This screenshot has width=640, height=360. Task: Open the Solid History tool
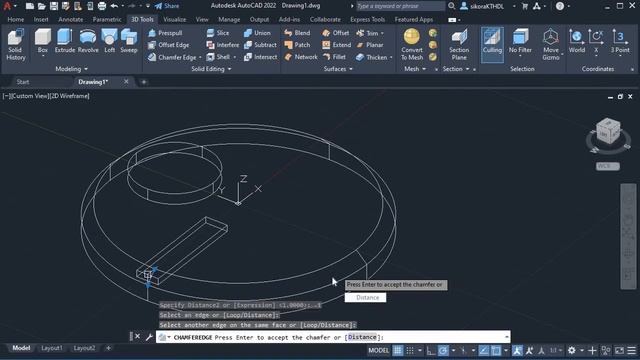click(16, 44)
